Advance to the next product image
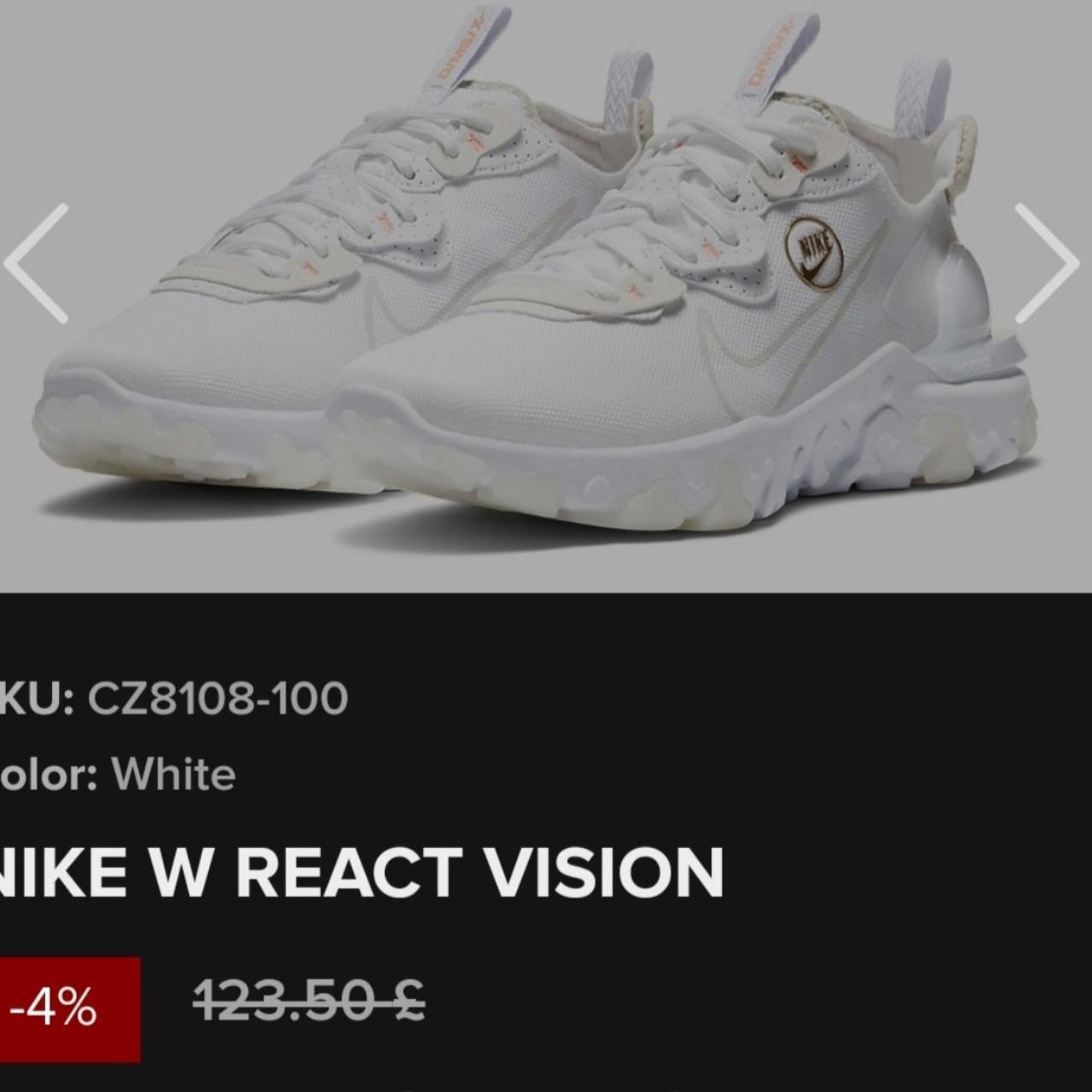 pos(1047,264)
